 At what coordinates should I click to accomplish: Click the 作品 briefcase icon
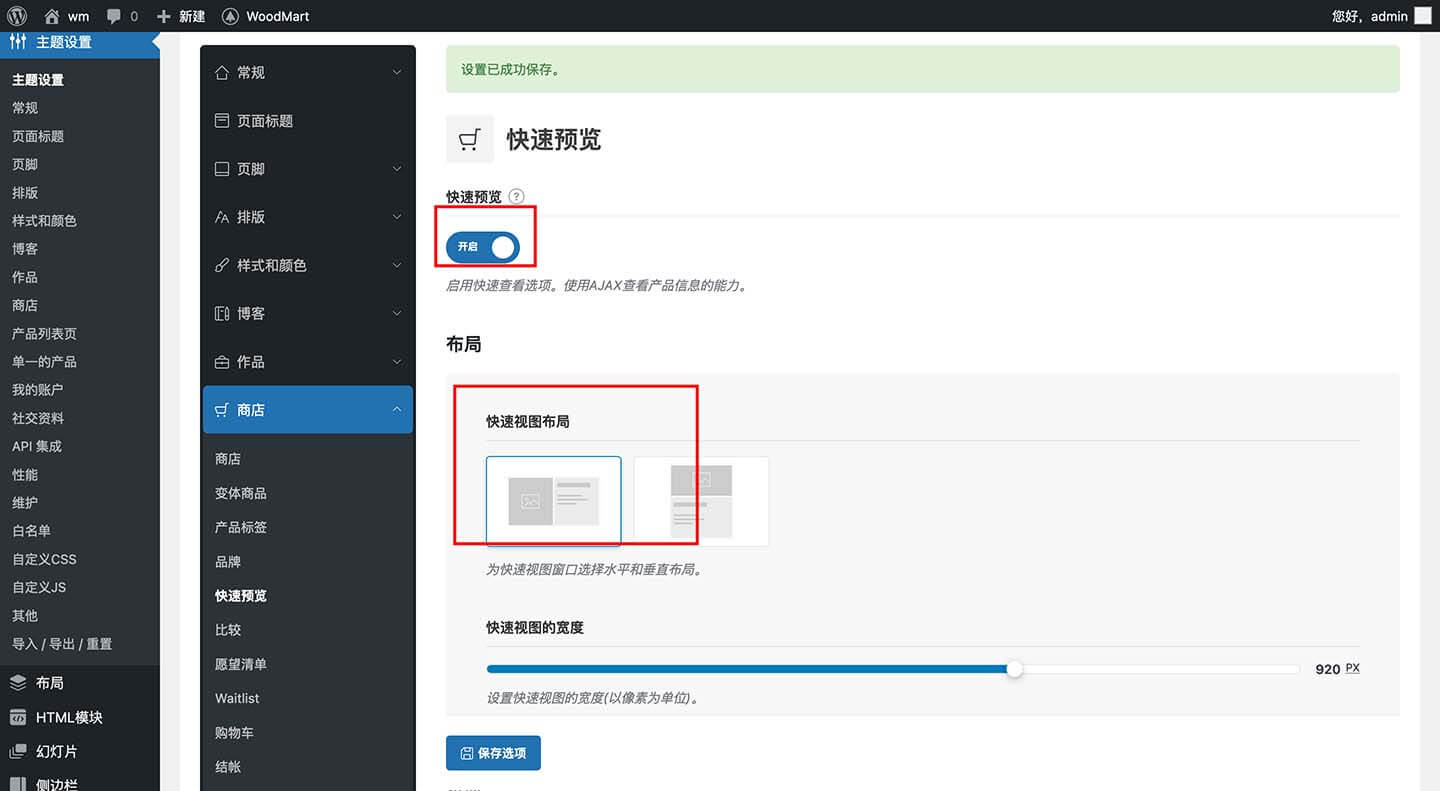[x=222, y=361]
